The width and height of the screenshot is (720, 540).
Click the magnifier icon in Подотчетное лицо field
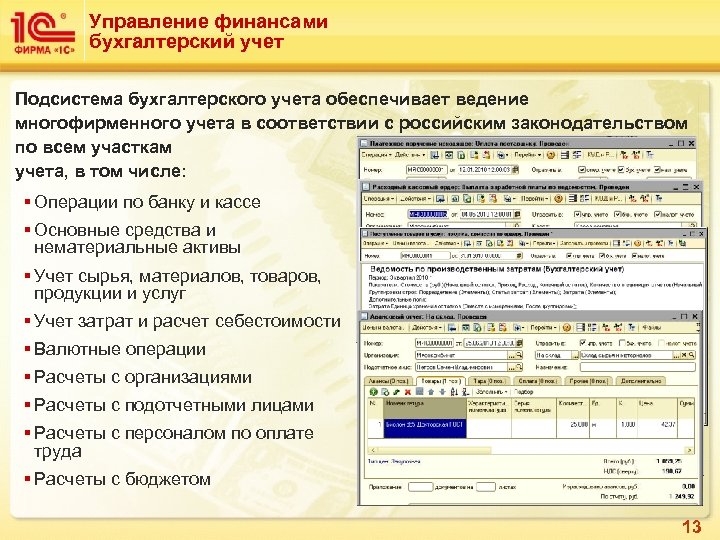tap(519, 367)
